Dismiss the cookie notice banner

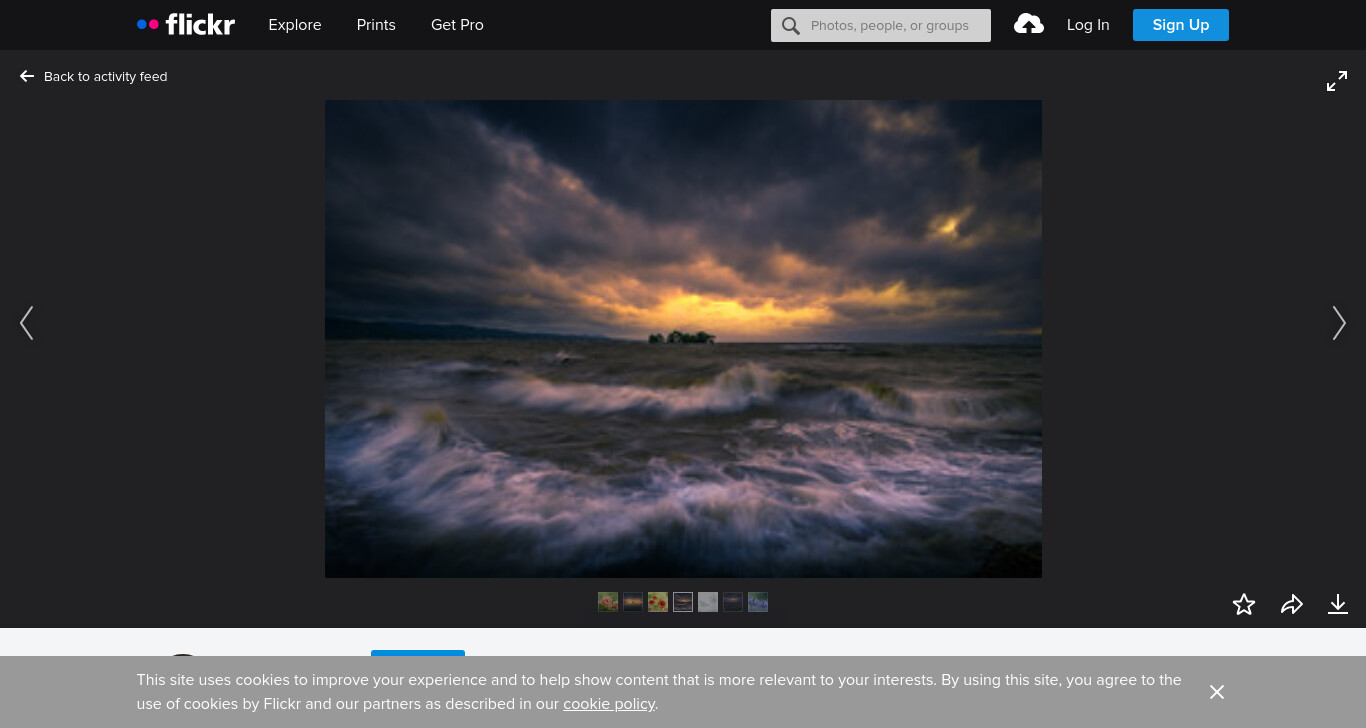point(1217,692)
